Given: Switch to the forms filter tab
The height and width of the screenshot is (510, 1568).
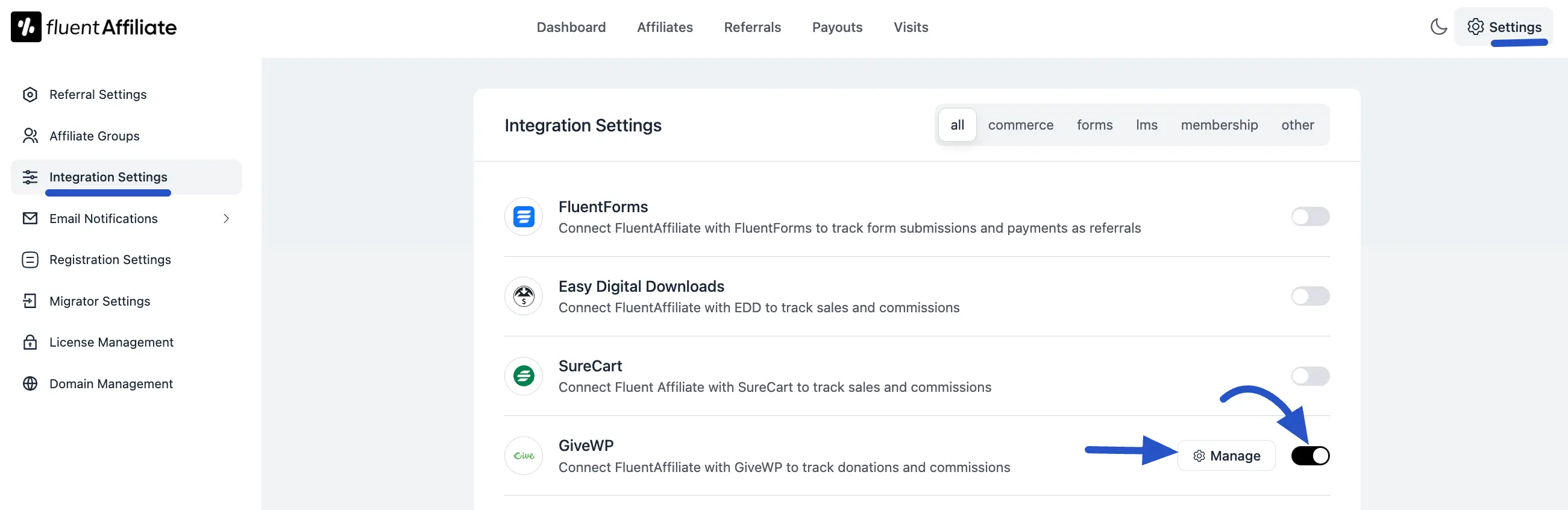Looking at the screenshot, I should 1094,125.
